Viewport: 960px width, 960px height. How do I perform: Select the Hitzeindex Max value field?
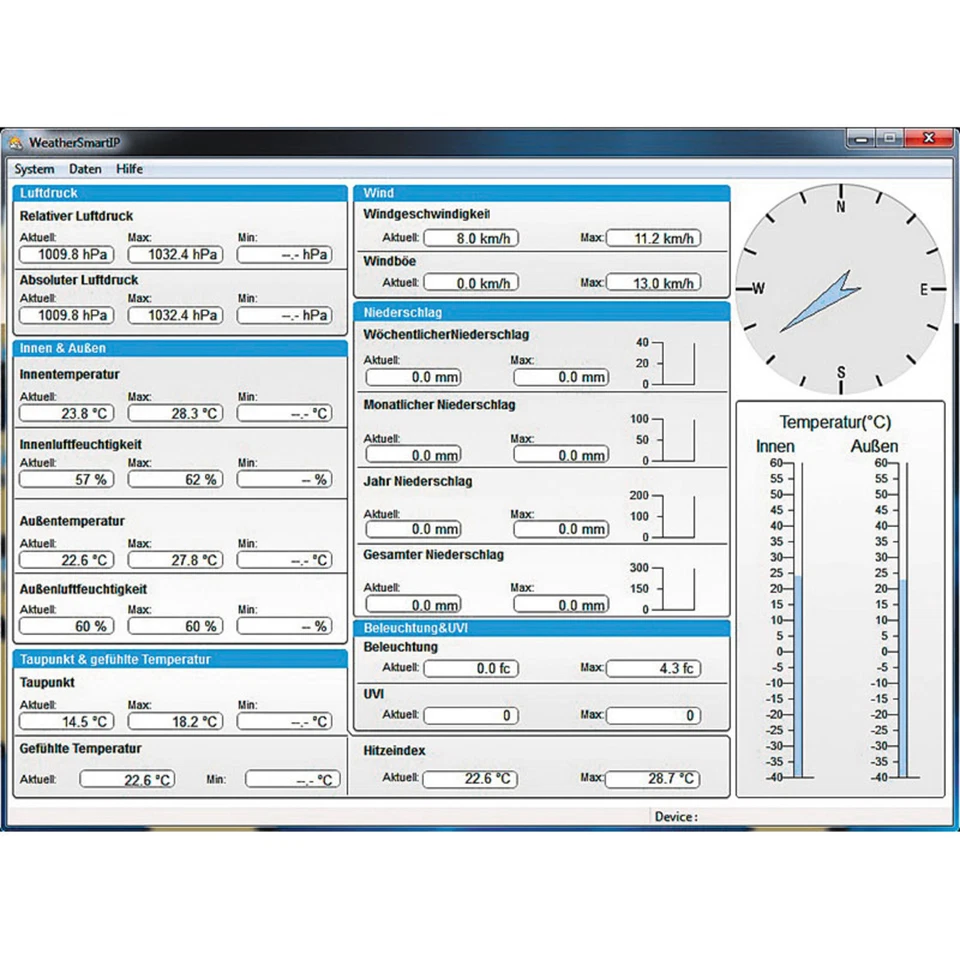click(653, 778)
